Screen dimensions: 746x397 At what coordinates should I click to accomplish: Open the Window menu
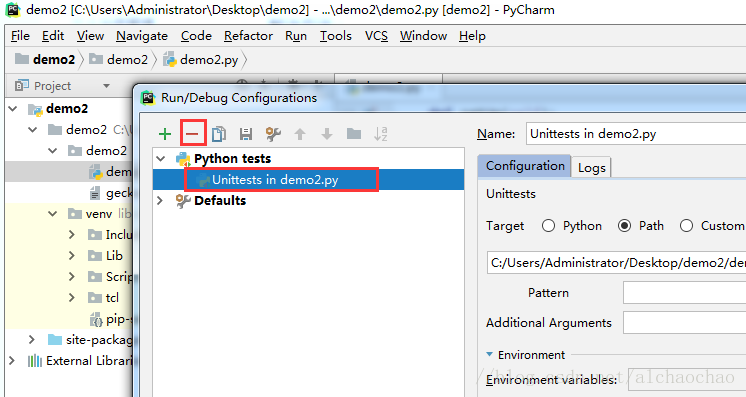[423, 36]
